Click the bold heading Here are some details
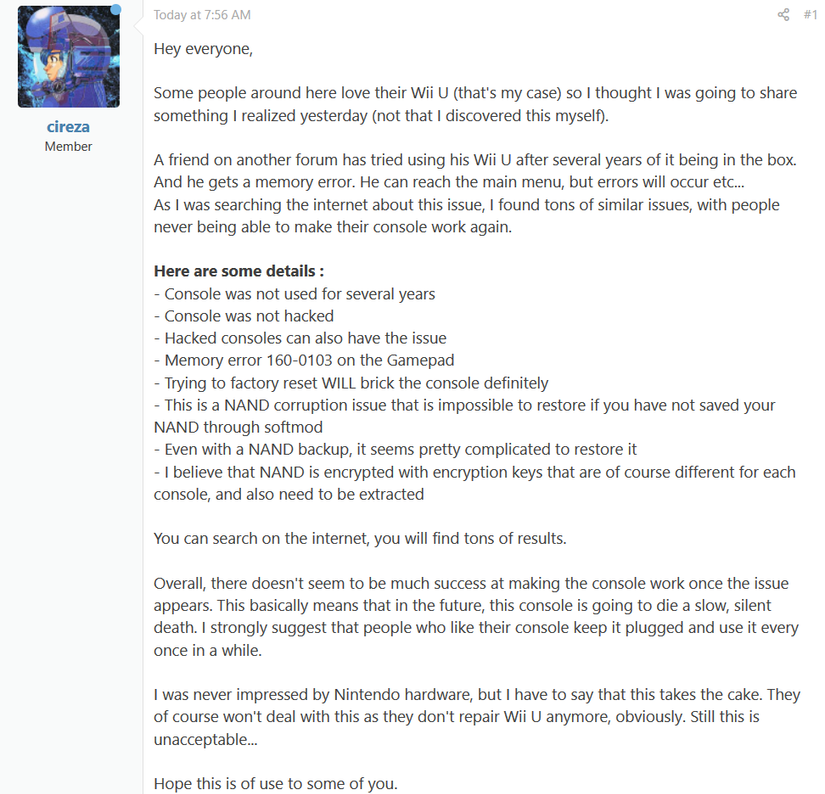Image resolution: width=825 pixels, height=794 pixels. [224, 270]
